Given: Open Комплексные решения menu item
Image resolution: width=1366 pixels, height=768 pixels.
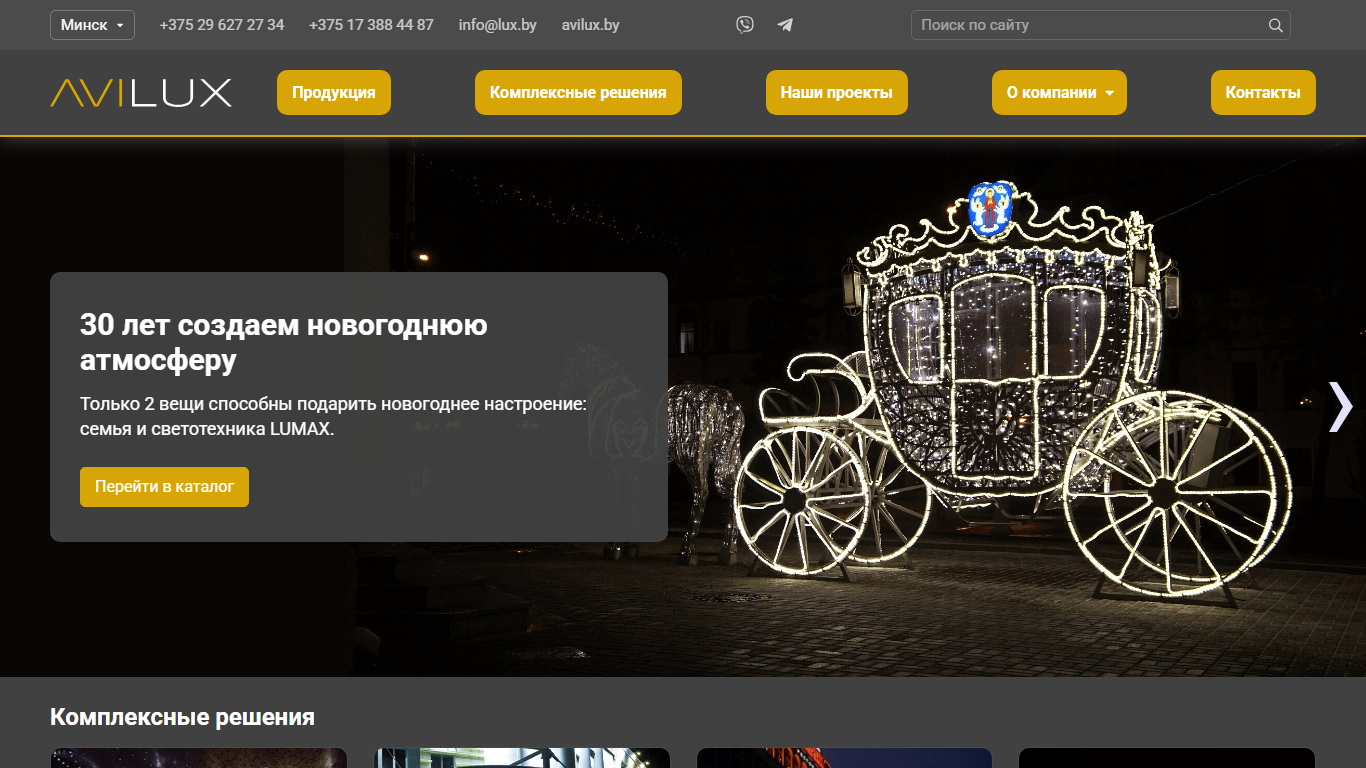Looking at the screenshot, I should (578, 93).
